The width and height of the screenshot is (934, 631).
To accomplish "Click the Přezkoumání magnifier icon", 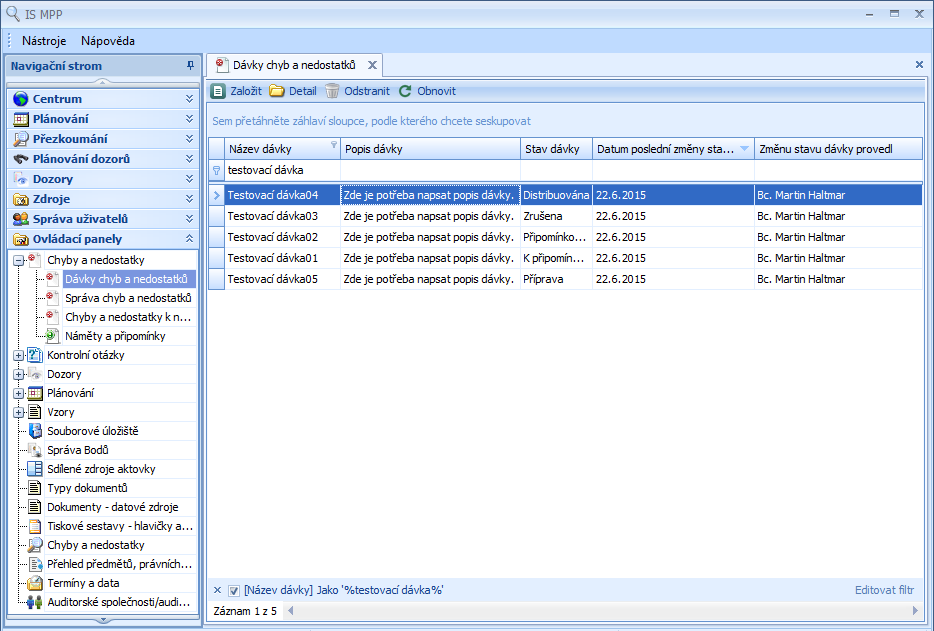I will [21, 139].
